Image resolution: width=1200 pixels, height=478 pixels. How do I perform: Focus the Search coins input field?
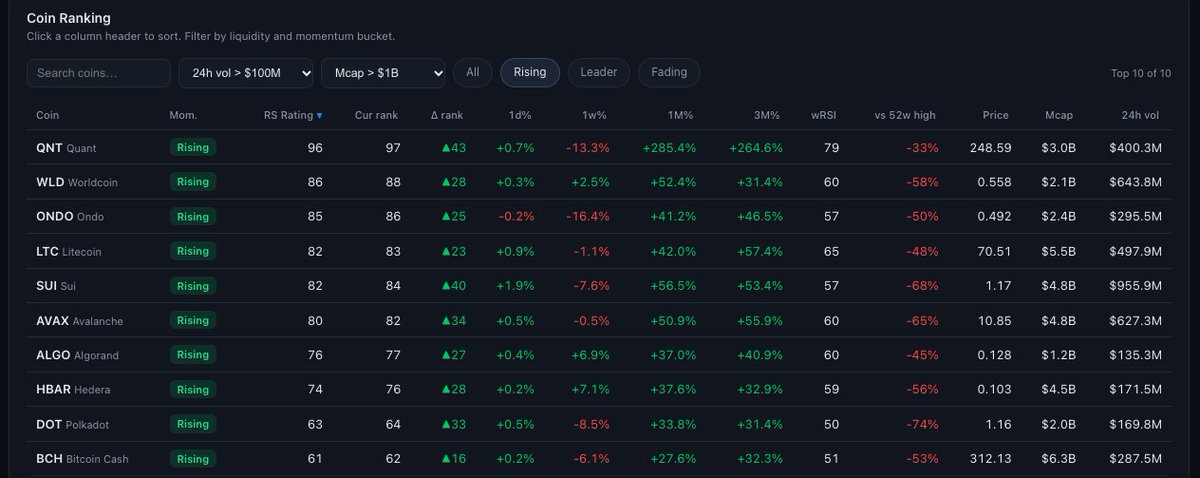pos(99,73)
